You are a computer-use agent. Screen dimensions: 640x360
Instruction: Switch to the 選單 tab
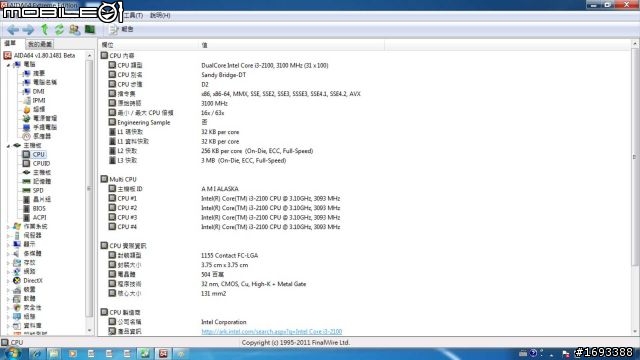coord(10,44)
